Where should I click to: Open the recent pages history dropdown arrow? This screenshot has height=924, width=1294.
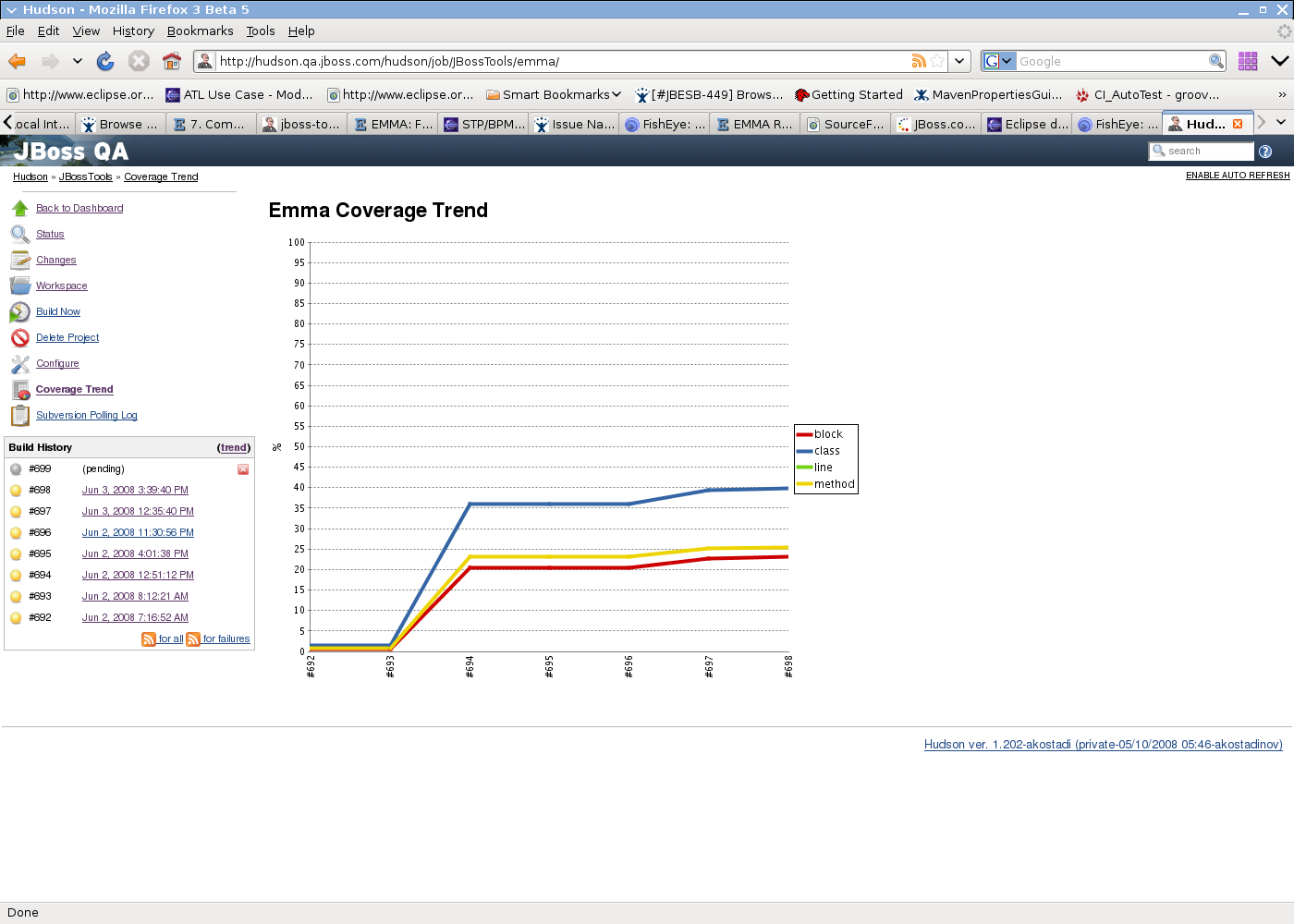78,61
